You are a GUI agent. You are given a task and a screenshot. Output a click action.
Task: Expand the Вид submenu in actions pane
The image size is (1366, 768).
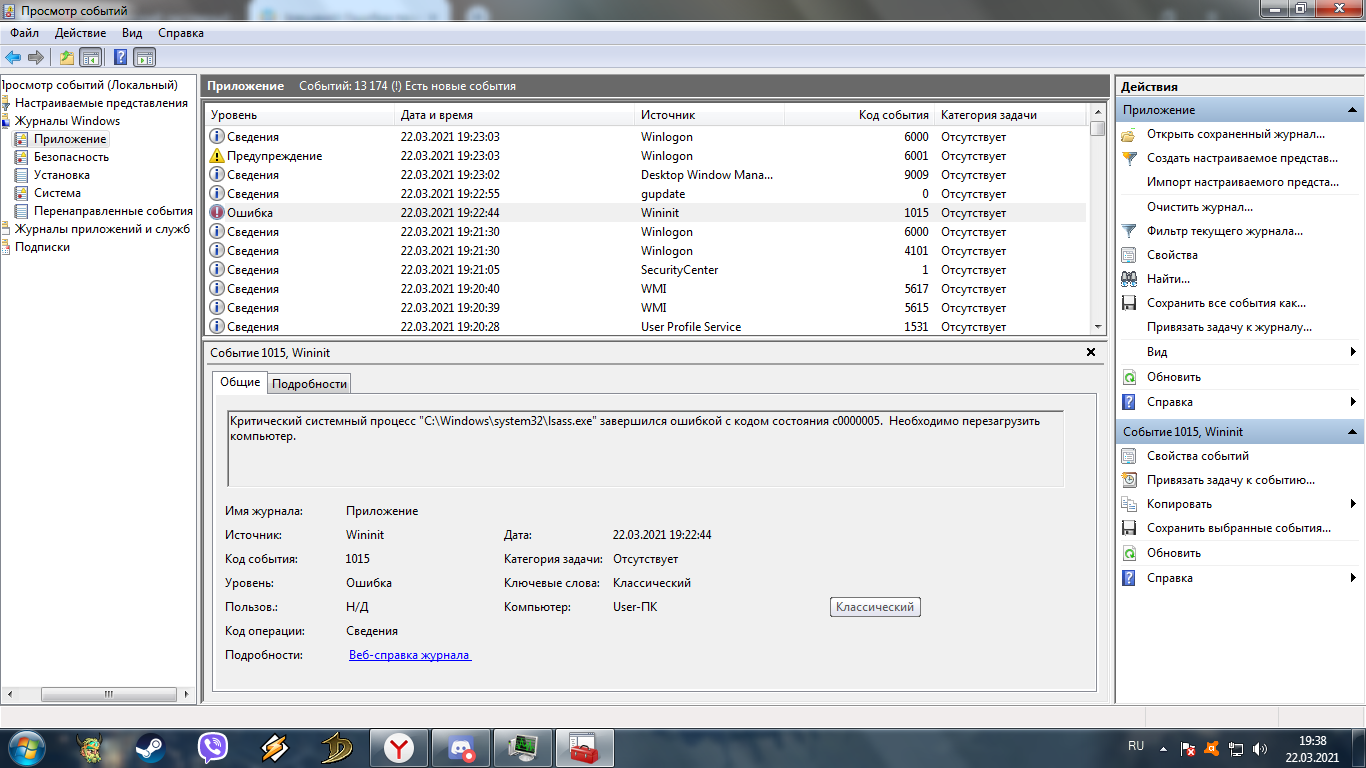[1352, 352]
